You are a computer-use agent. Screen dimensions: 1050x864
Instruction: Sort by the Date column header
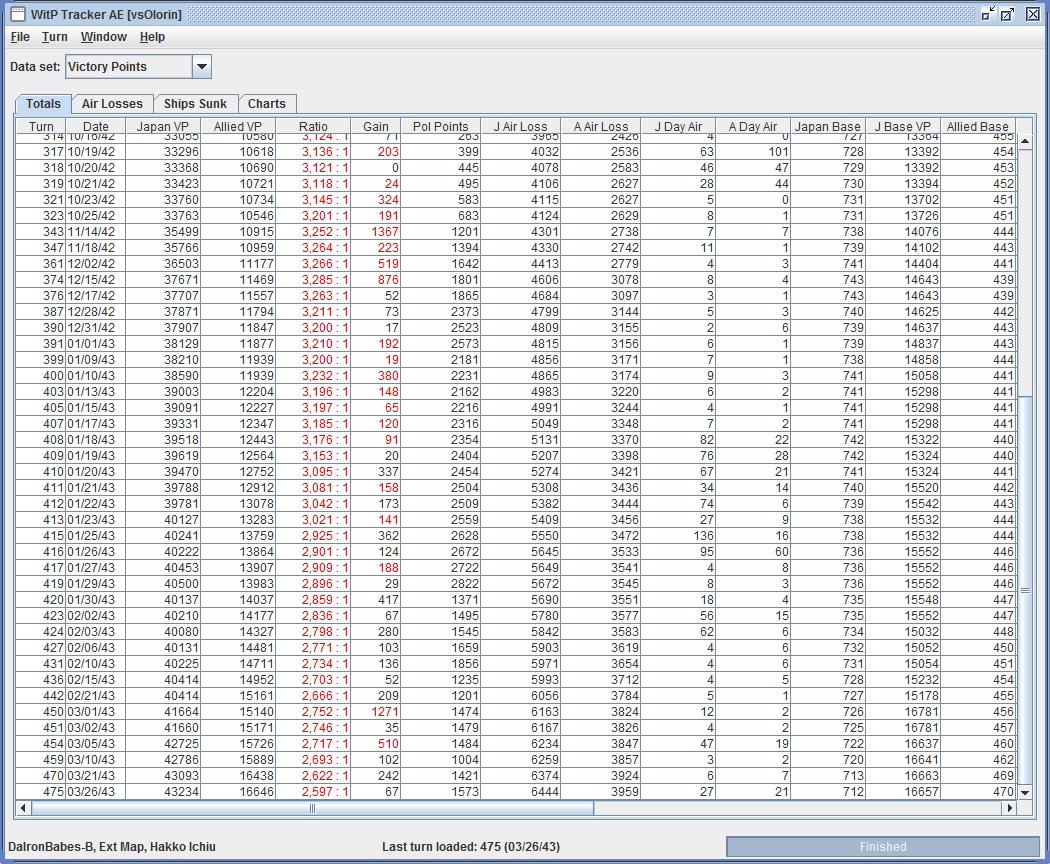pyautogui.click(x=96, y=126)
